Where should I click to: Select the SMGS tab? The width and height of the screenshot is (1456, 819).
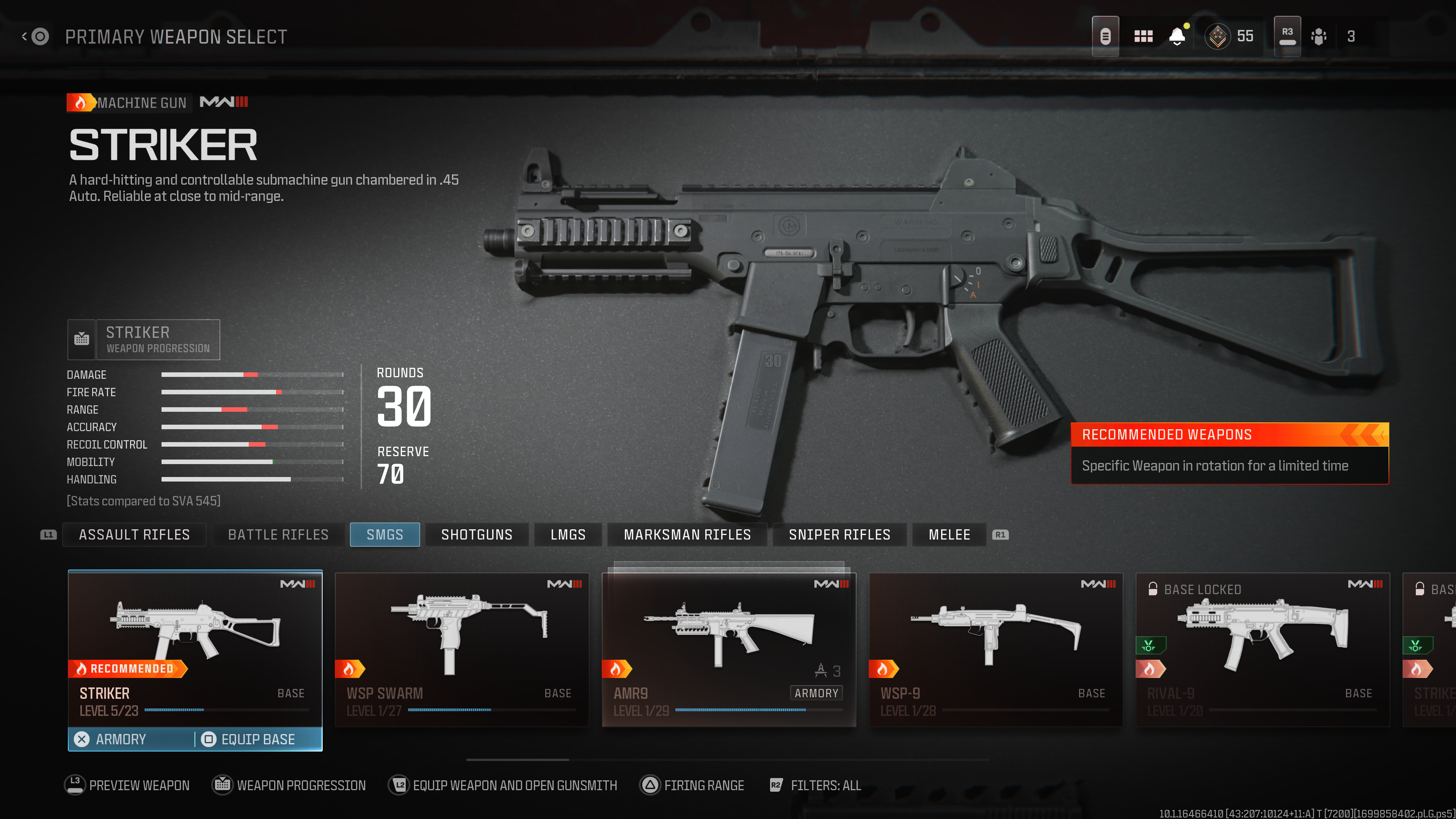(385, 534)
